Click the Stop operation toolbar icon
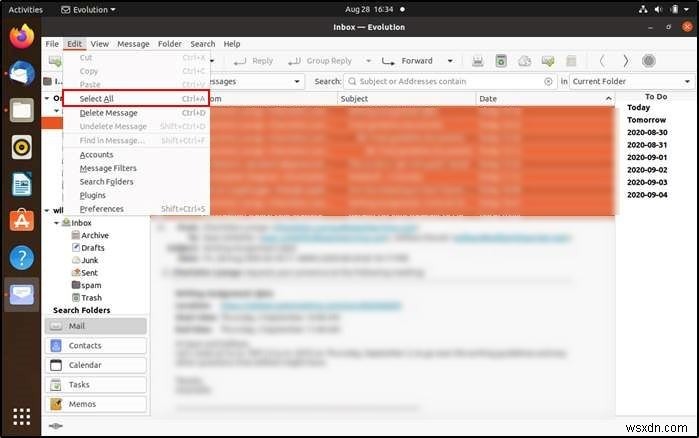This screenshot has height=438, width=699. pos(649,61)
